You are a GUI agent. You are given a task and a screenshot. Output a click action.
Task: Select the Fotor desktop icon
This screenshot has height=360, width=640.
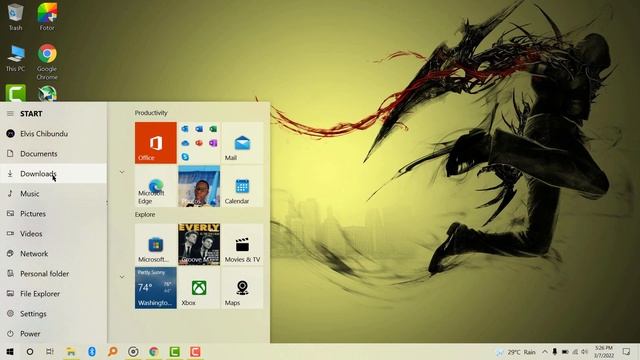(x=47, y=17)
